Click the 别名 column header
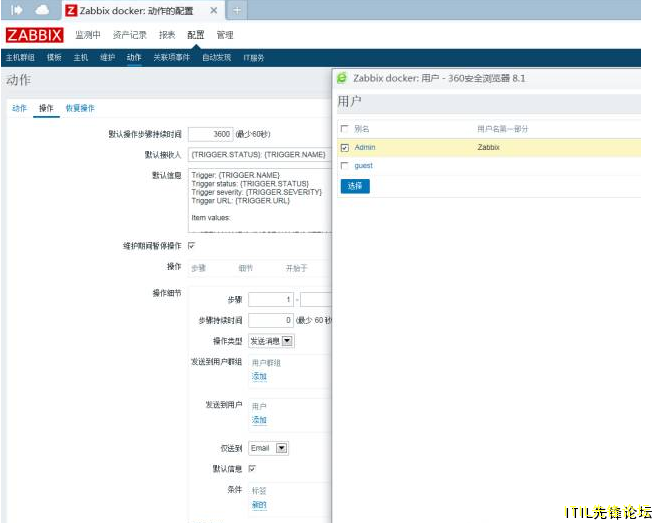The height and width of the screenshot is (523, 652). (361, 129)
